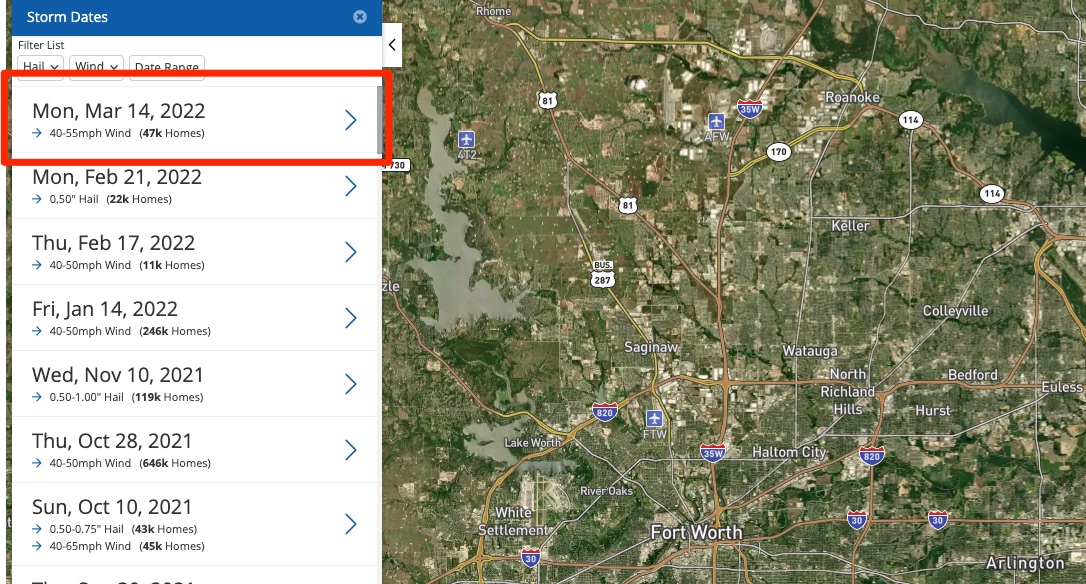Click the Keller city label on map

[850, 226]
